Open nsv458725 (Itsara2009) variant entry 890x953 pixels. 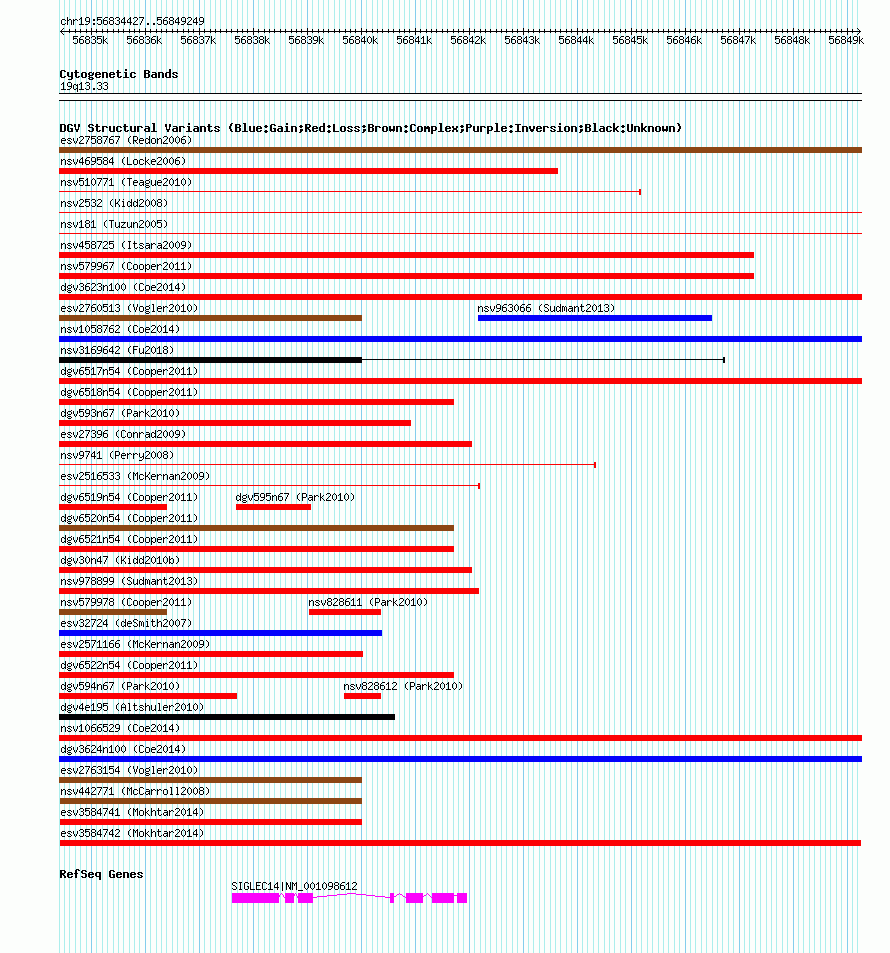[126, 245]
